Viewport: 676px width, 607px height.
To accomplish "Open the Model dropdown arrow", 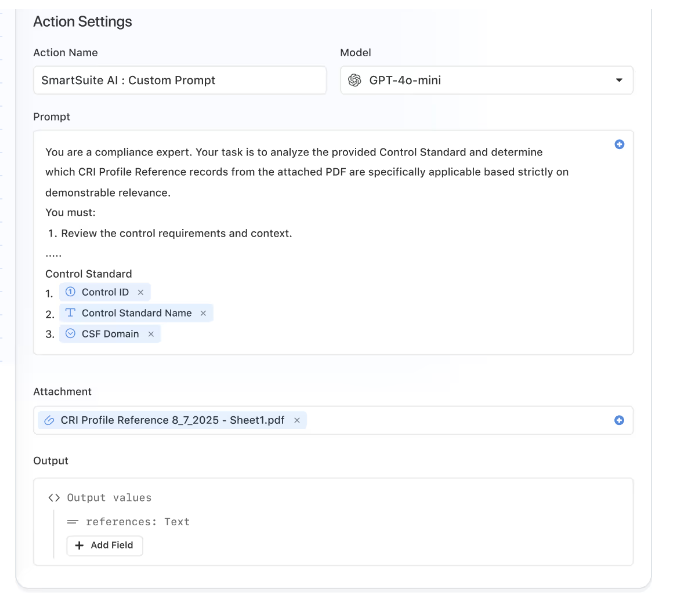I will [x=619, y=80].
